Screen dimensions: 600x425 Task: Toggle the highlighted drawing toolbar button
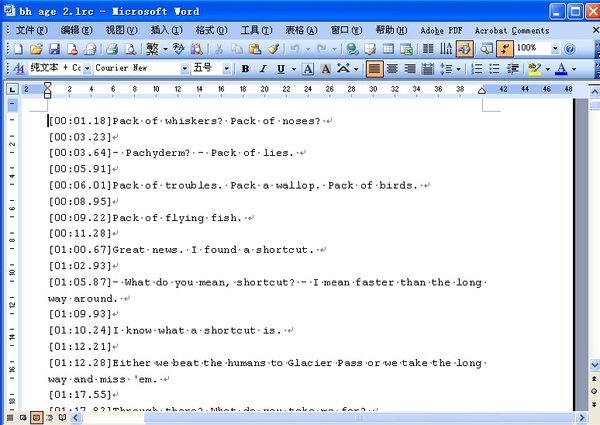[465, 49]
